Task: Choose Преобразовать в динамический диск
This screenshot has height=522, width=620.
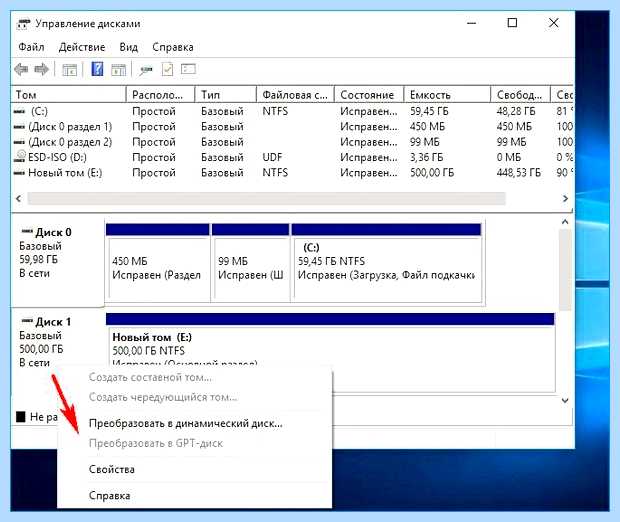Action: point(186,424)
